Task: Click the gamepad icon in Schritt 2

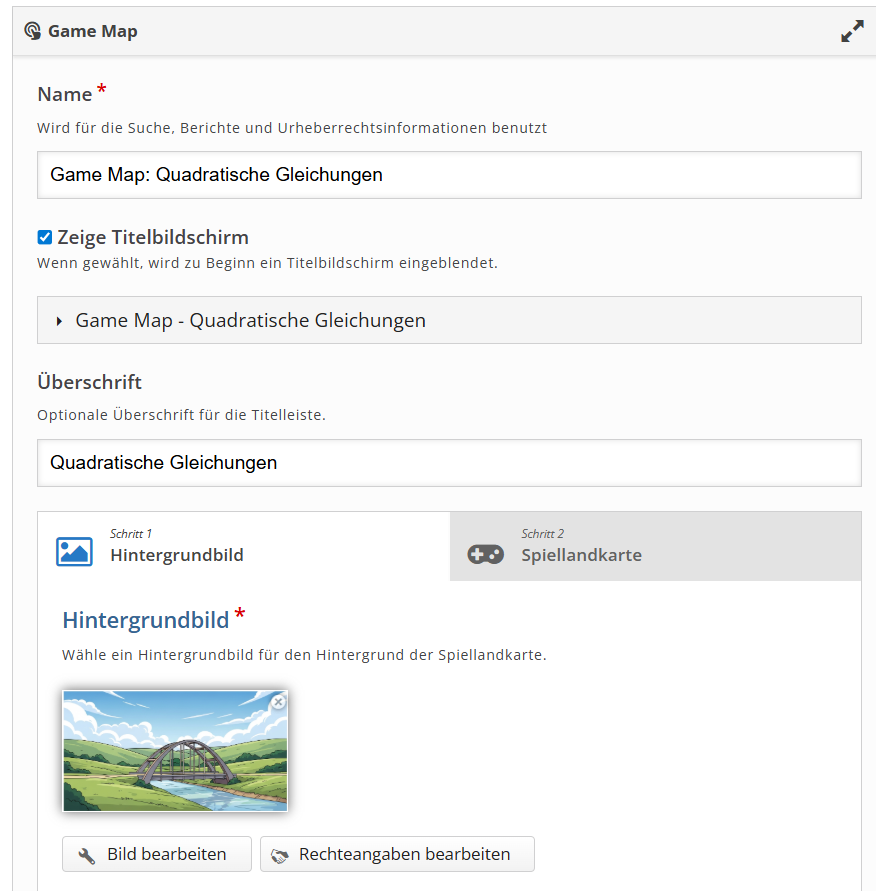Action: [486, 554]
